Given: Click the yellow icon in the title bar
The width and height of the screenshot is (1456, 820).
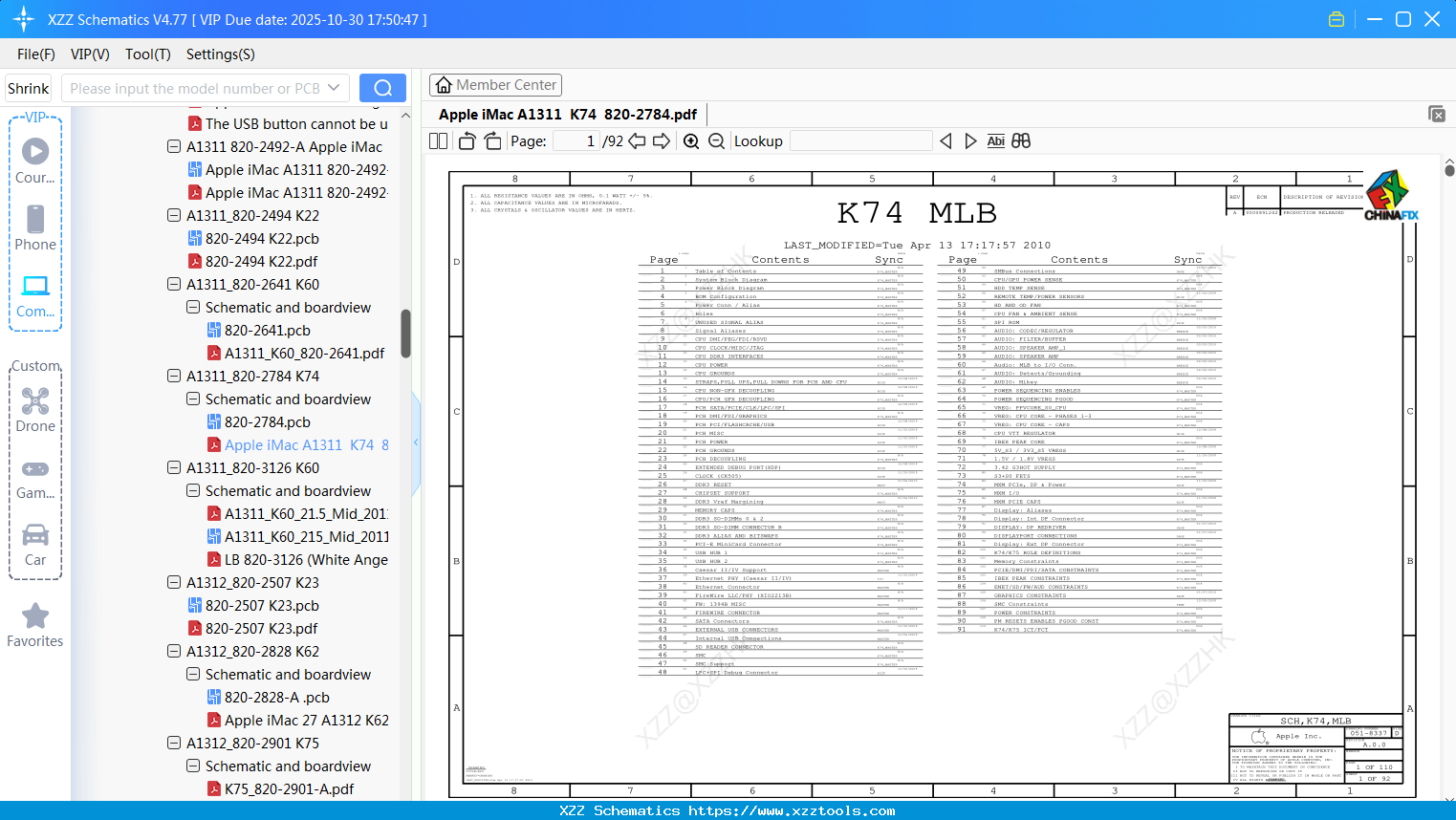Looking at the screenshot, I should (x=1336, y=19).
